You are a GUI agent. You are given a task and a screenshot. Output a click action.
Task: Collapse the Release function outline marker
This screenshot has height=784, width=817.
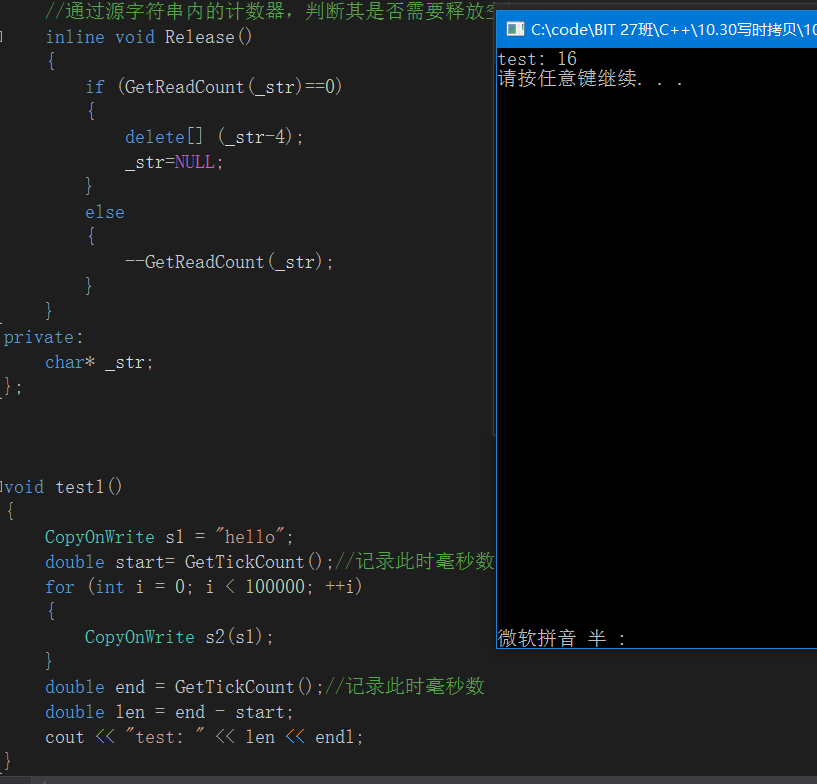tap(2, 36)
